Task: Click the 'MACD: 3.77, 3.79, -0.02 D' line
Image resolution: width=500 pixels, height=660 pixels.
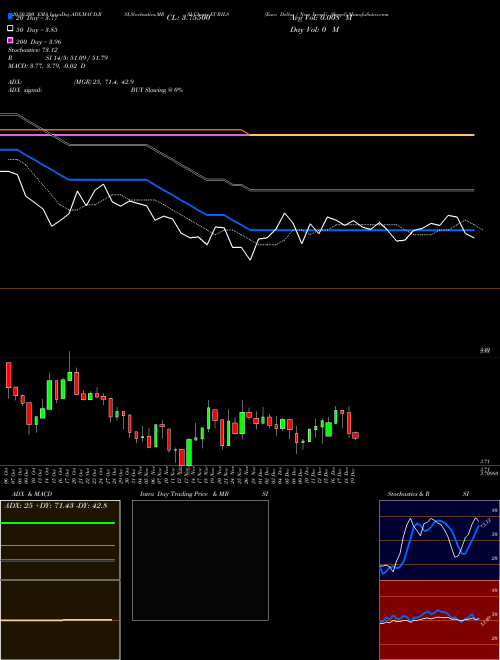Action: [47, 66]
